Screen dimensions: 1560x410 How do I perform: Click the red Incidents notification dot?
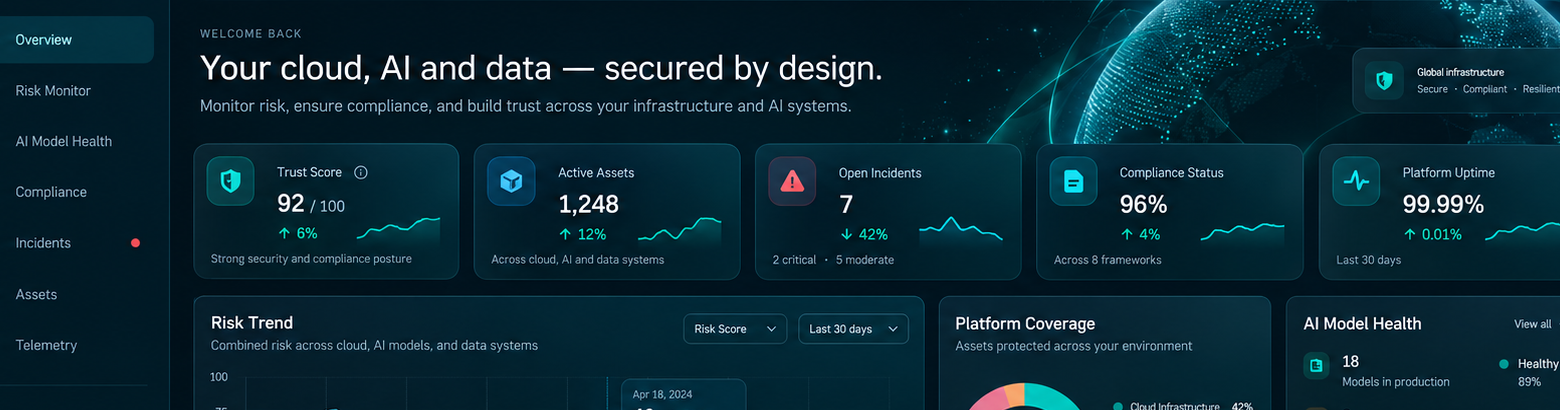135,243
